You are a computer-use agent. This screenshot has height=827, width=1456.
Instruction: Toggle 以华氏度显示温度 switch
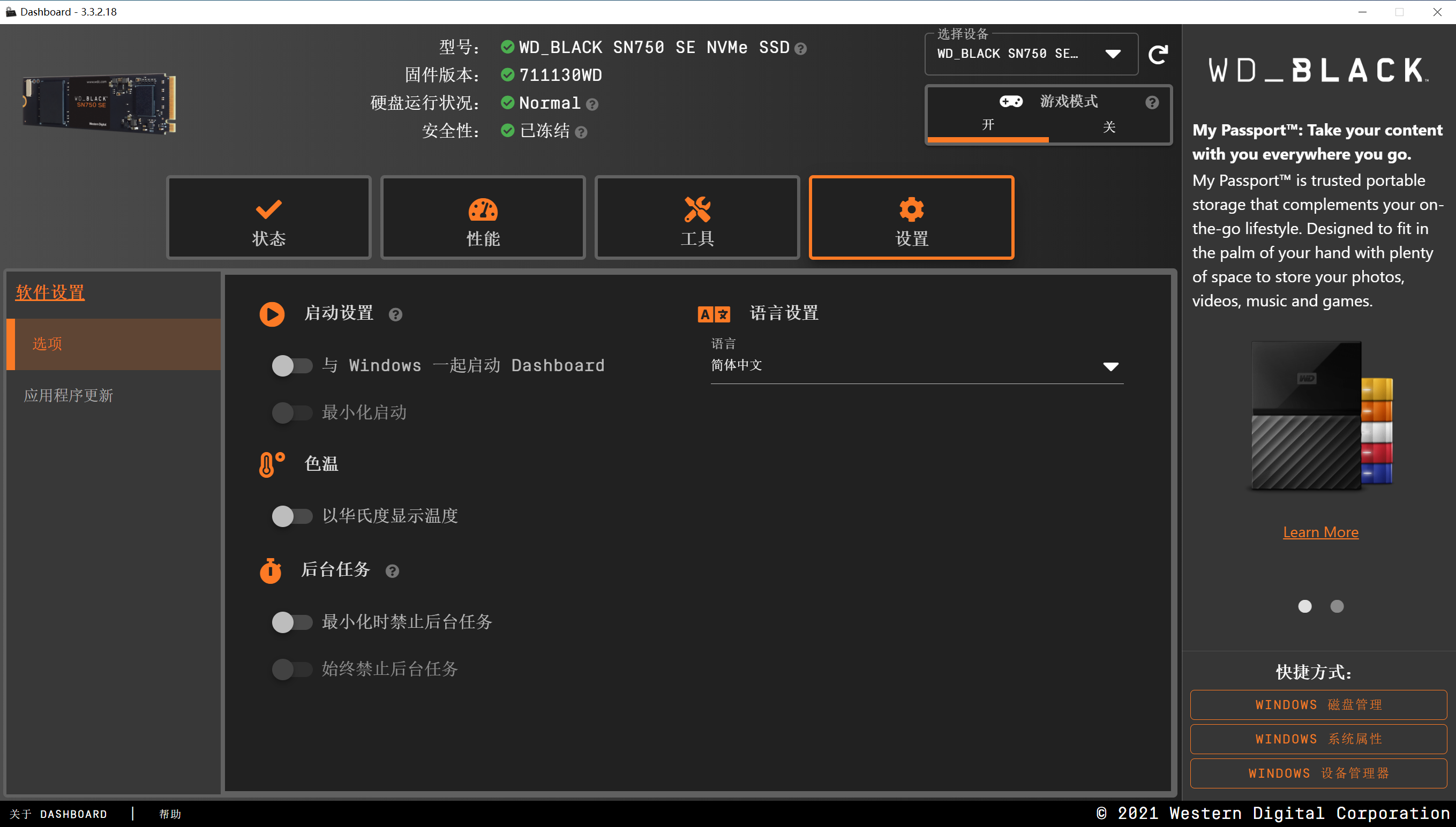292,516
